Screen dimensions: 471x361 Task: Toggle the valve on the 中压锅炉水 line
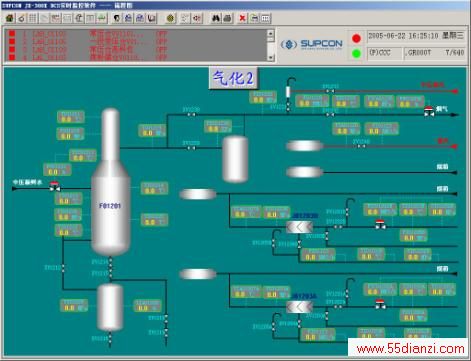pyautogui.click(x=55, y=186)
